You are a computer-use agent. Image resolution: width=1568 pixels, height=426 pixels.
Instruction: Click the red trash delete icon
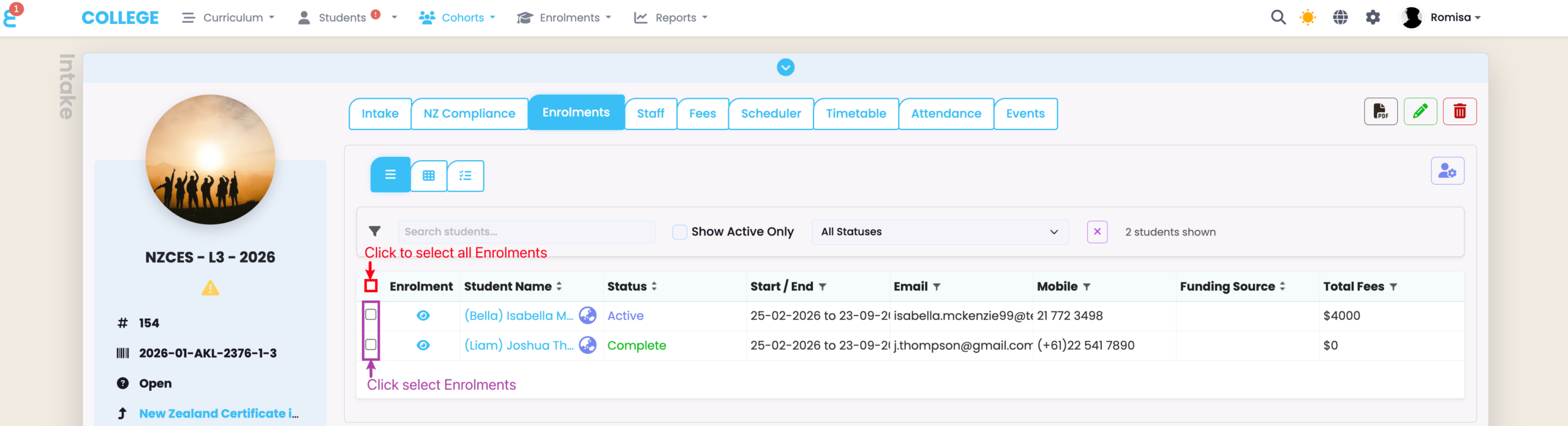(x=1459, y=112)
